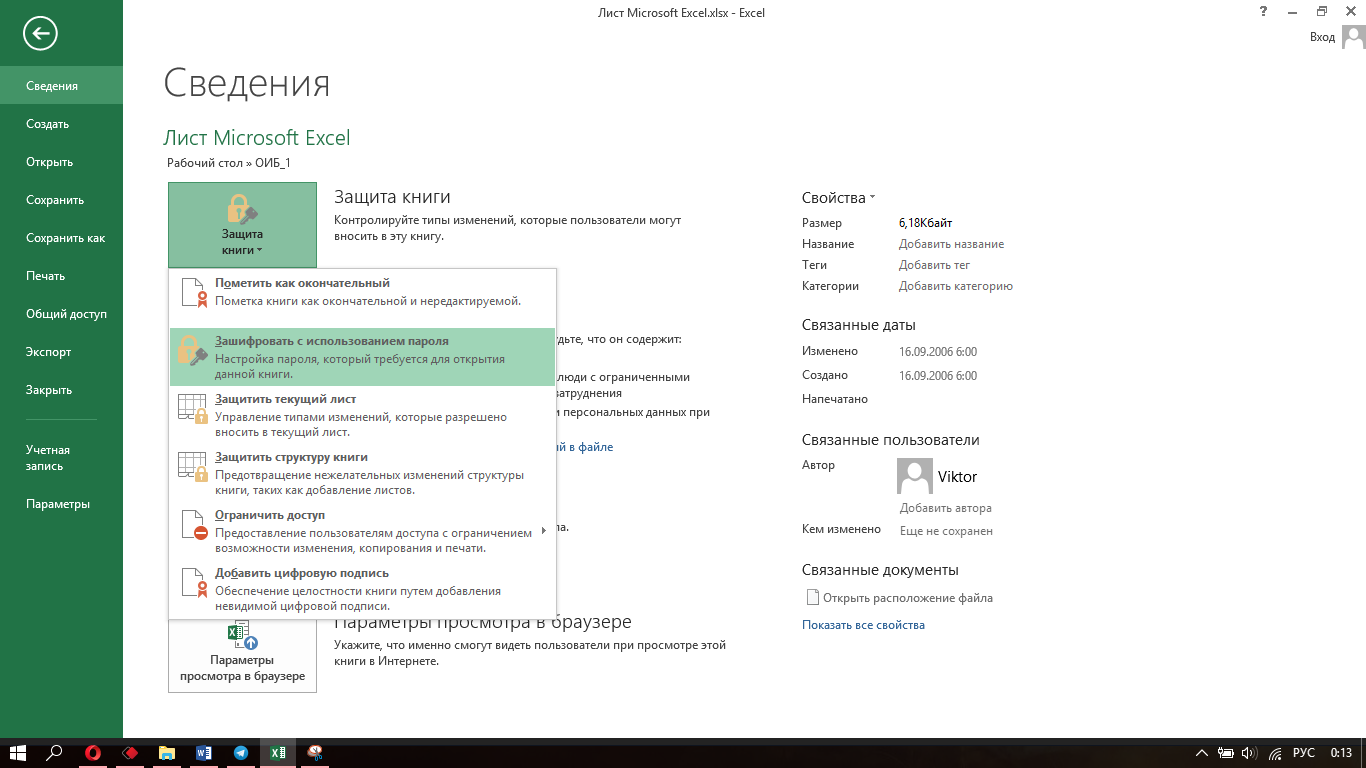
Task: Go to Экспорт in the sidebar
Action: click(61, 352)
